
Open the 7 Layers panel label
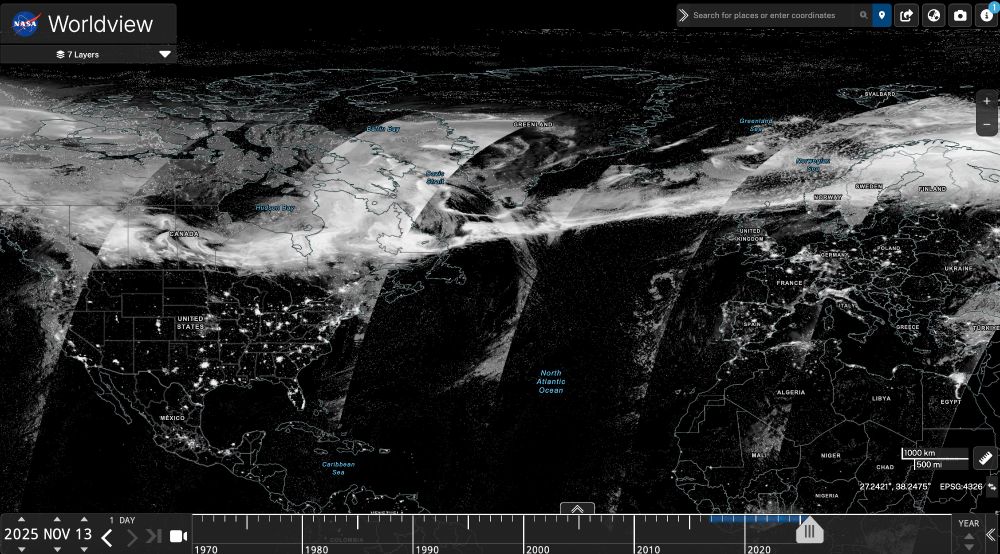coord(77,54)
